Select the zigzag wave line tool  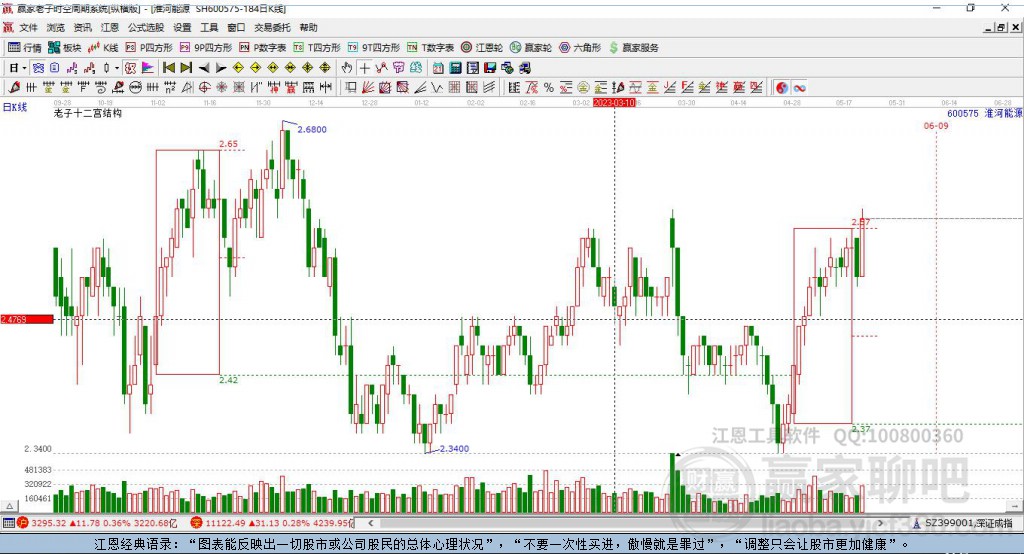(x=436, y=87)
